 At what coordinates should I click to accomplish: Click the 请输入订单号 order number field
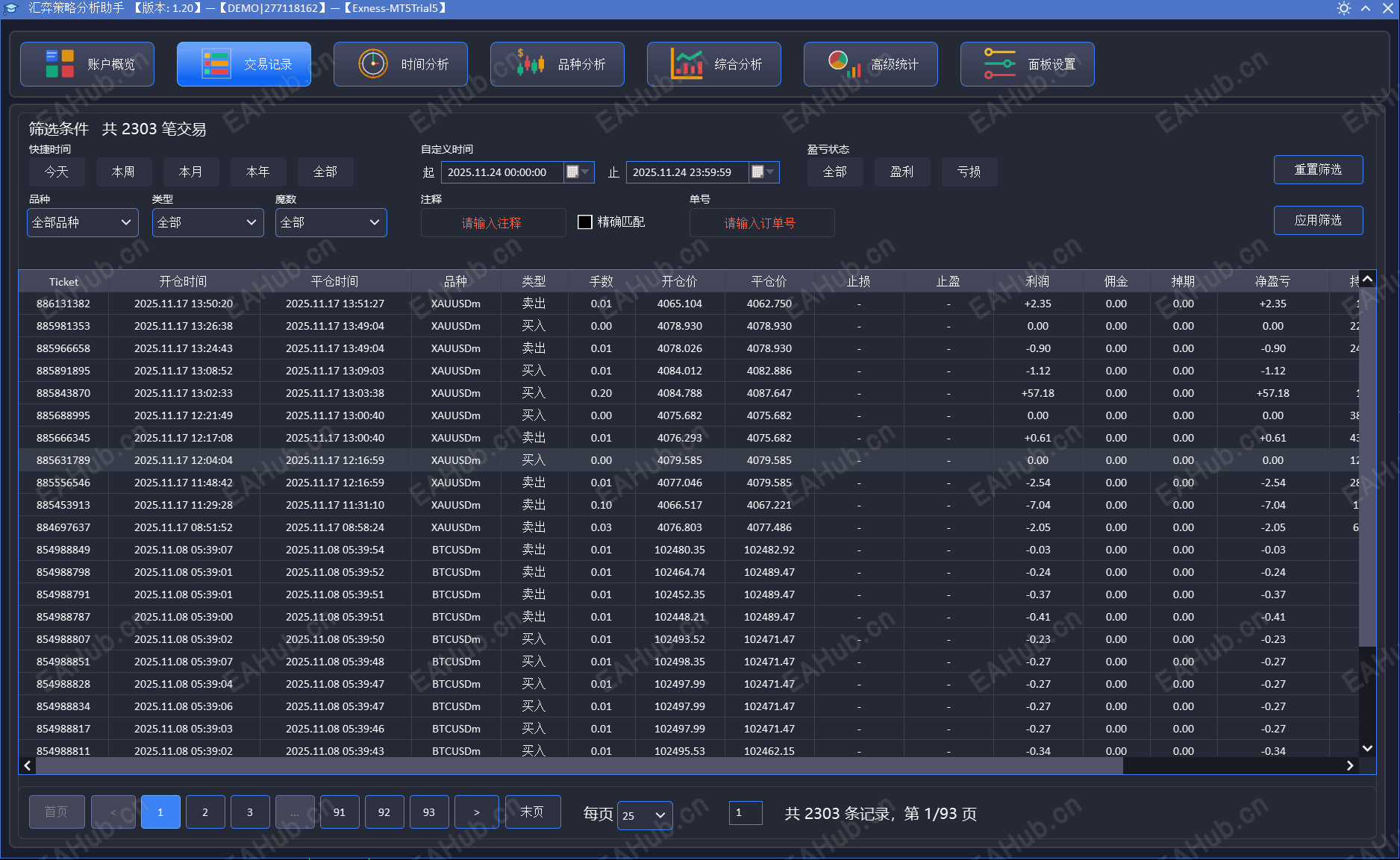[761, 223]
